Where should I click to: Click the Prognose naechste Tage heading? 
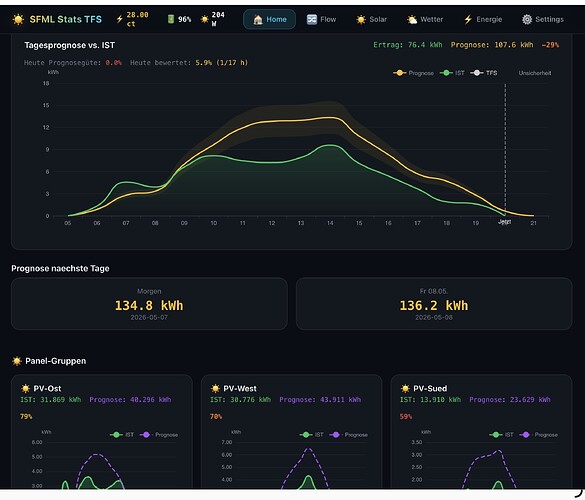(60, 268)
